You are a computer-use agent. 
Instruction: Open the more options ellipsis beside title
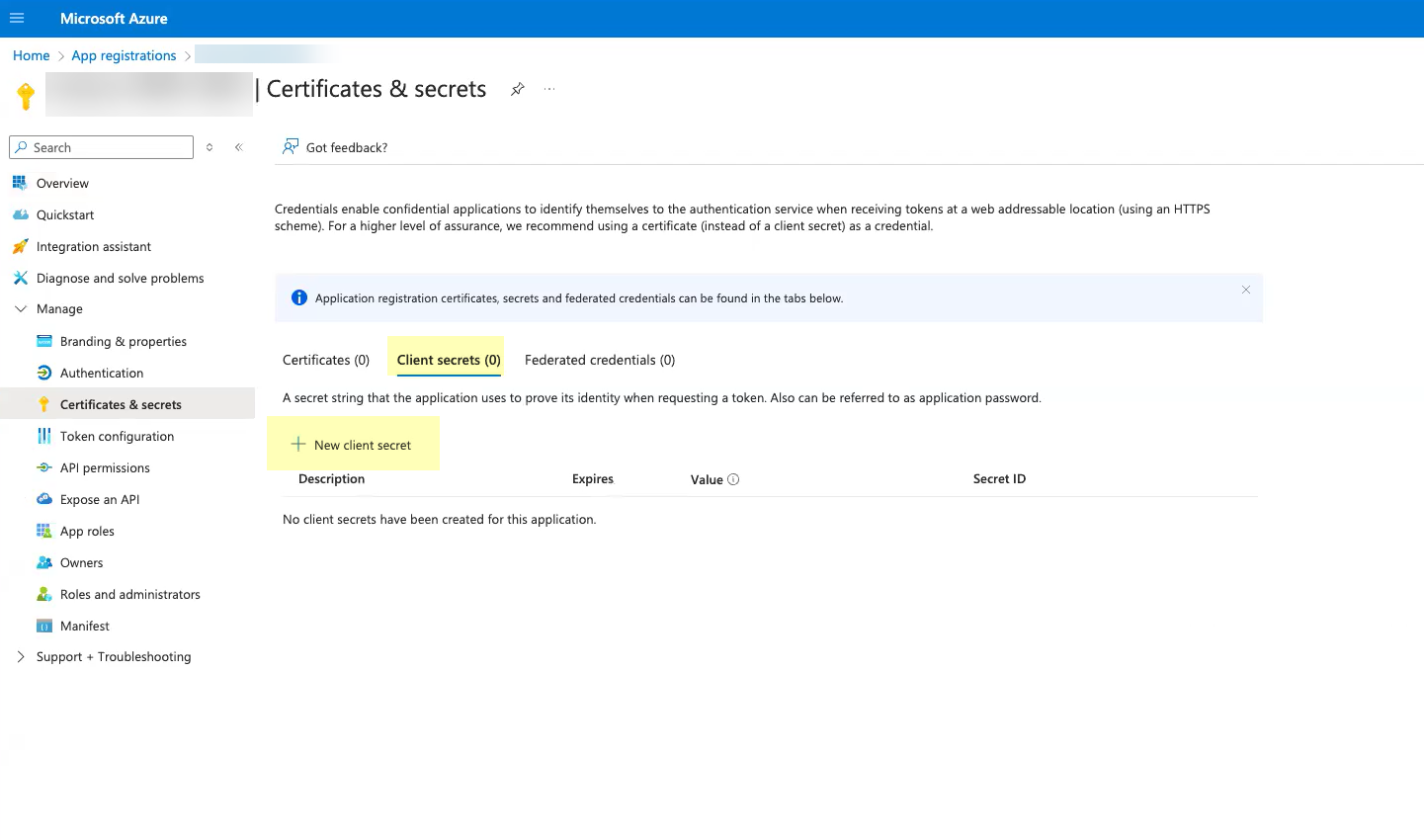pos(549,89)
